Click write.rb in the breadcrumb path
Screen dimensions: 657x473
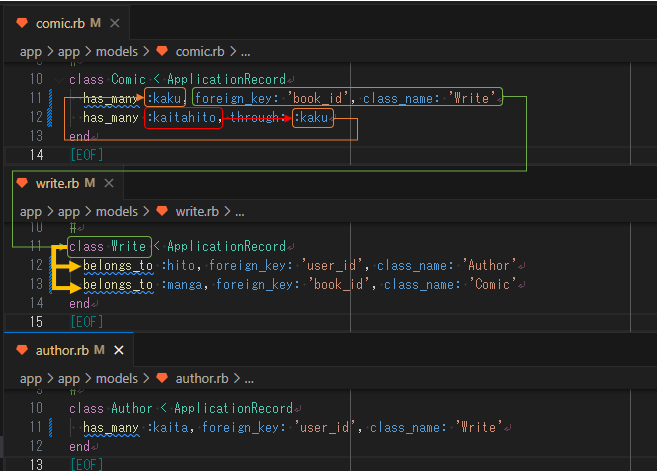click(197, 212)
